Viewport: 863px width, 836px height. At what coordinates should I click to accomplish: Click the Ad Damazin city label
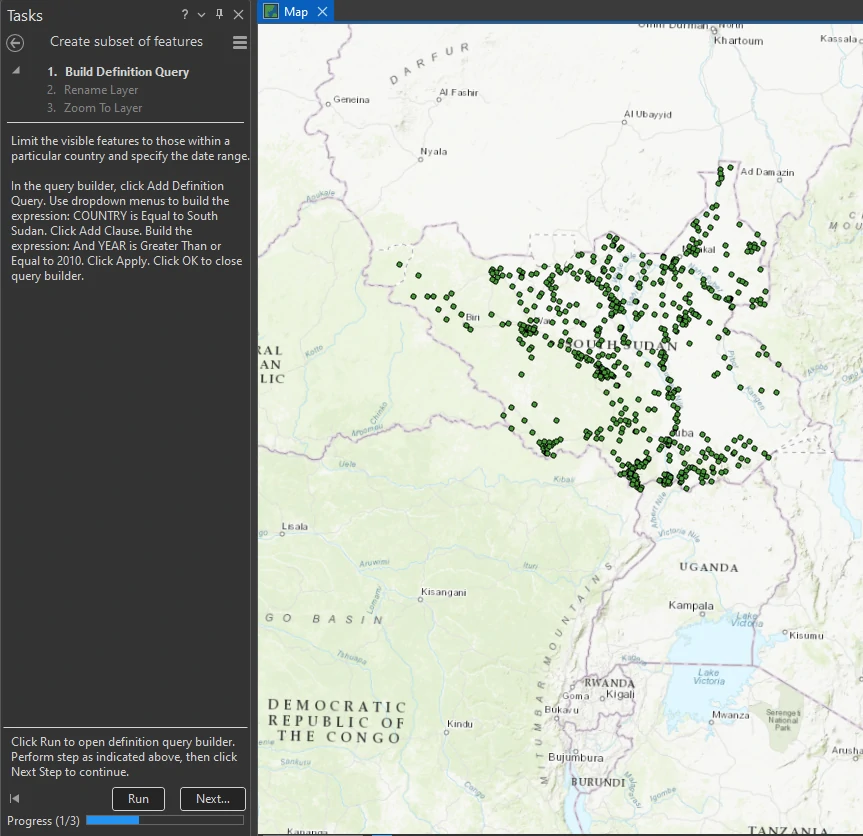(767, 172)
